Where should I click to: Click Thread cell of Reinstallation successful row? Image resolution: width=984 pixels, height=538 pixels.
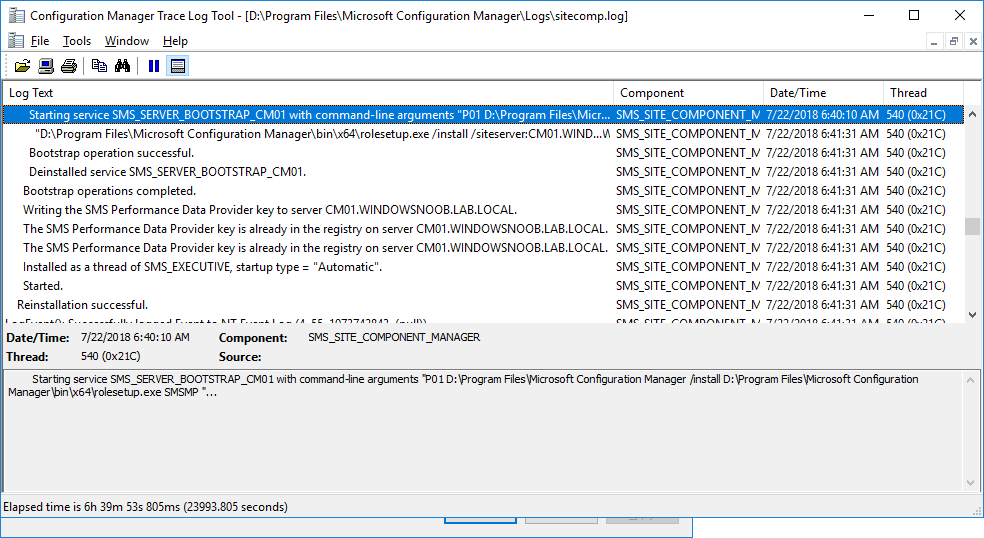916,304
